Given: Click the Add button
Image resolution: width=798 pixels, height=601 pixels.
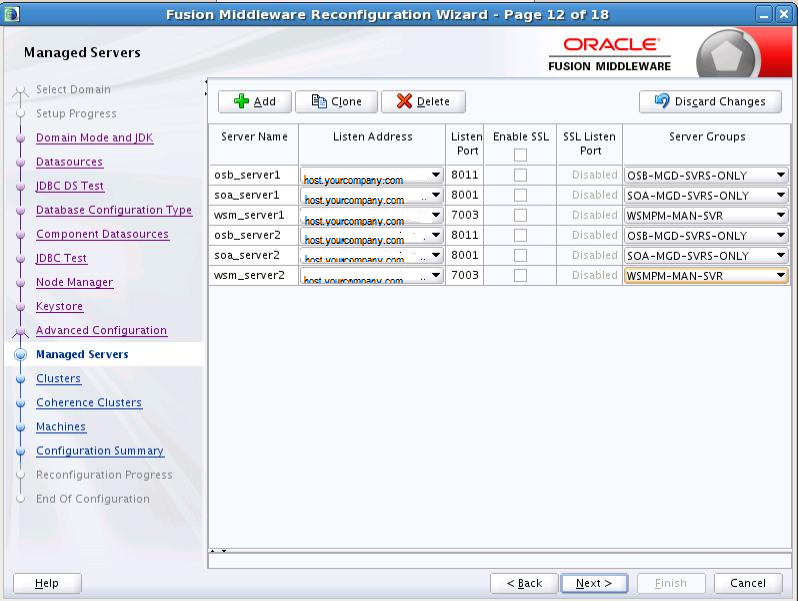Looking at the screenshot, I should (x=255, y=101).
